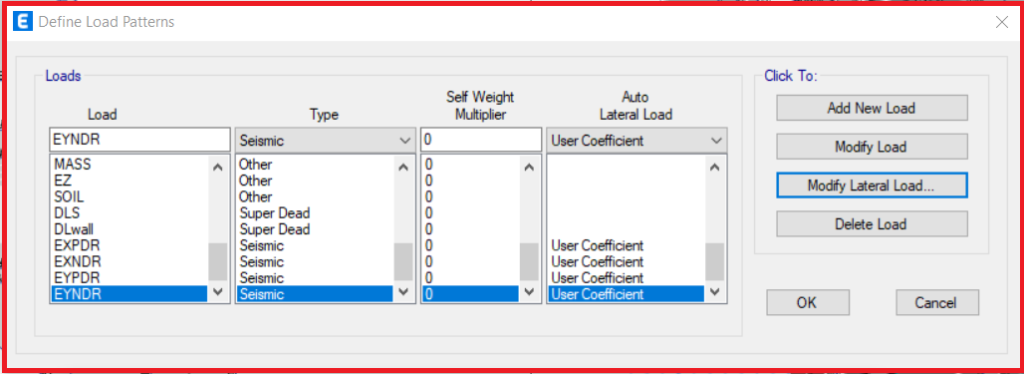The width and height of the screenshot is (1024, 374).
Task: Click up arrow of Self Weight list scrollbar
Action: click(529, 167)
